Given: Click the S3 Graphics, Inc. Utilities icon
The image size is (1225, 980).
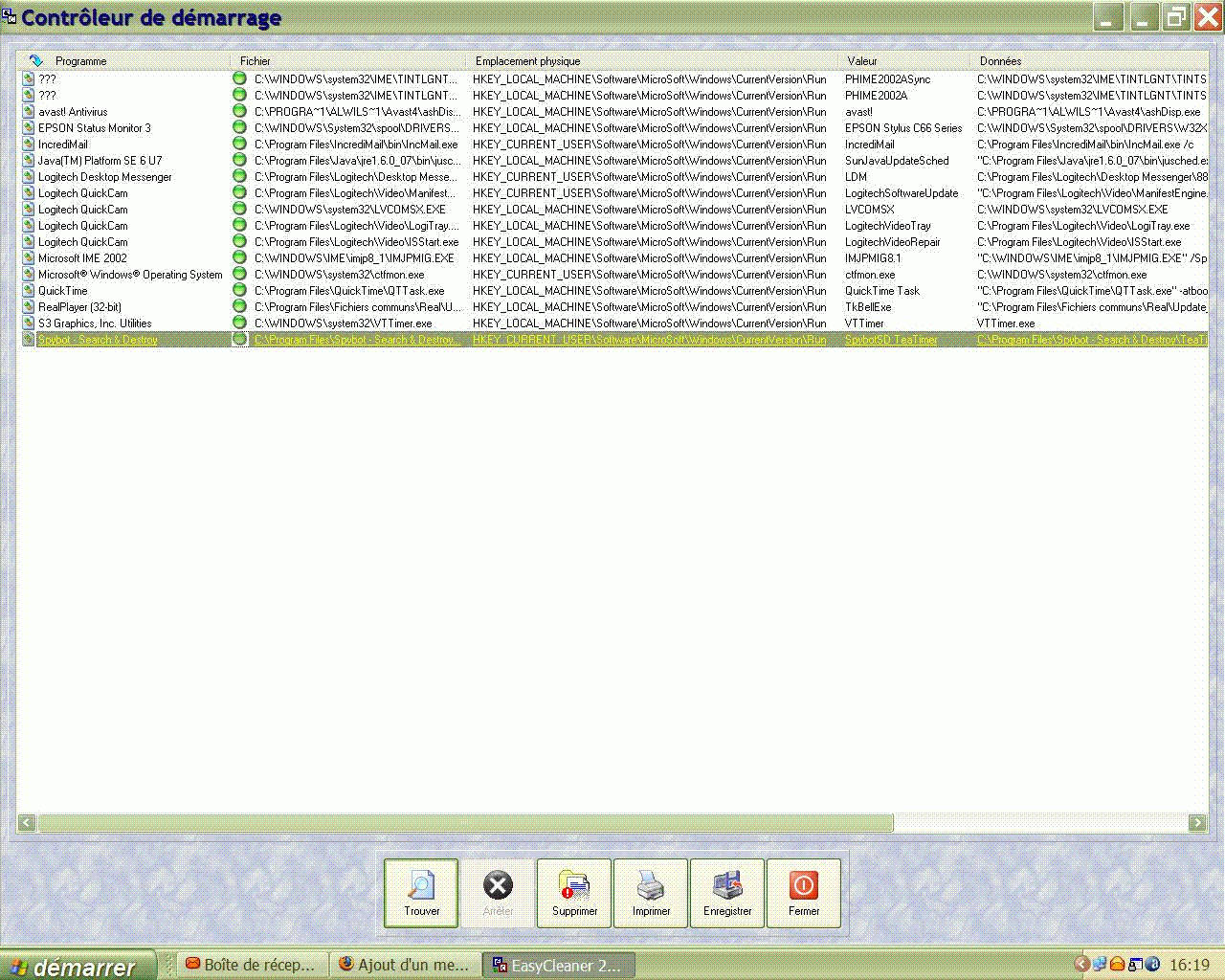Looking at the screenshot, I should 29,323.
